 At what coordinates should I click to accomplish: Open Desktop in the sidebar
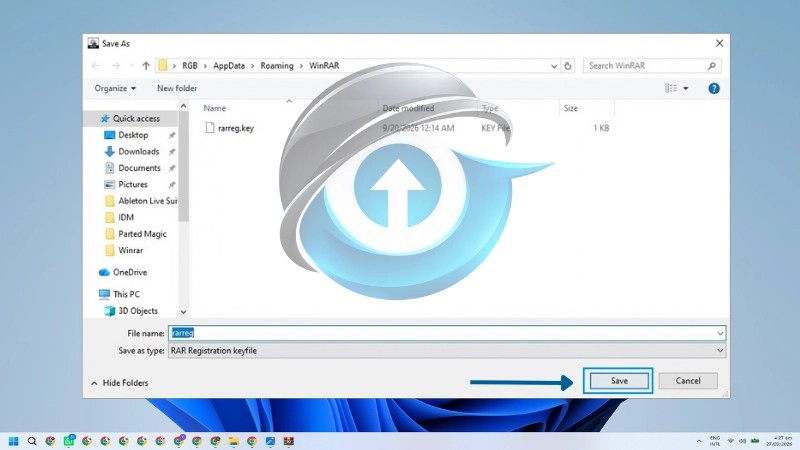133,135
